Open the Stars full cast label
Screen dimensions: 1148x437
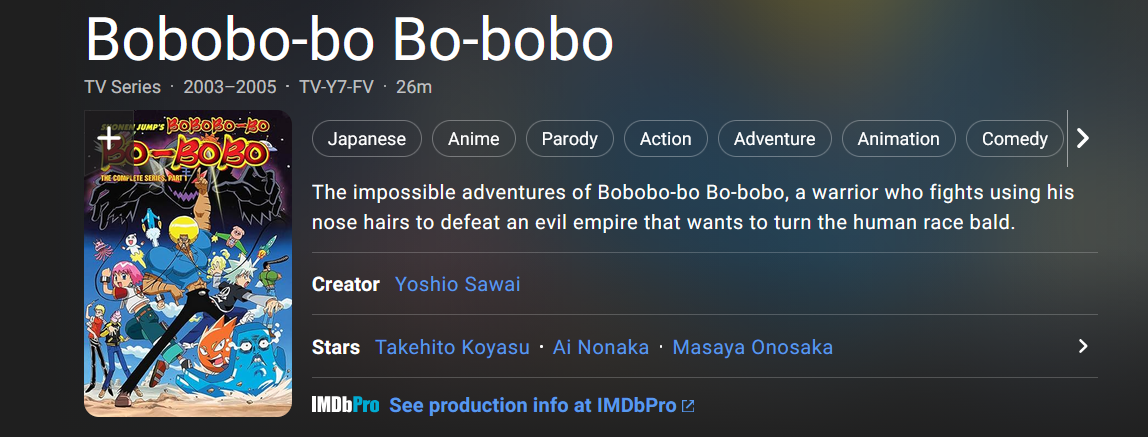point(336,347)
